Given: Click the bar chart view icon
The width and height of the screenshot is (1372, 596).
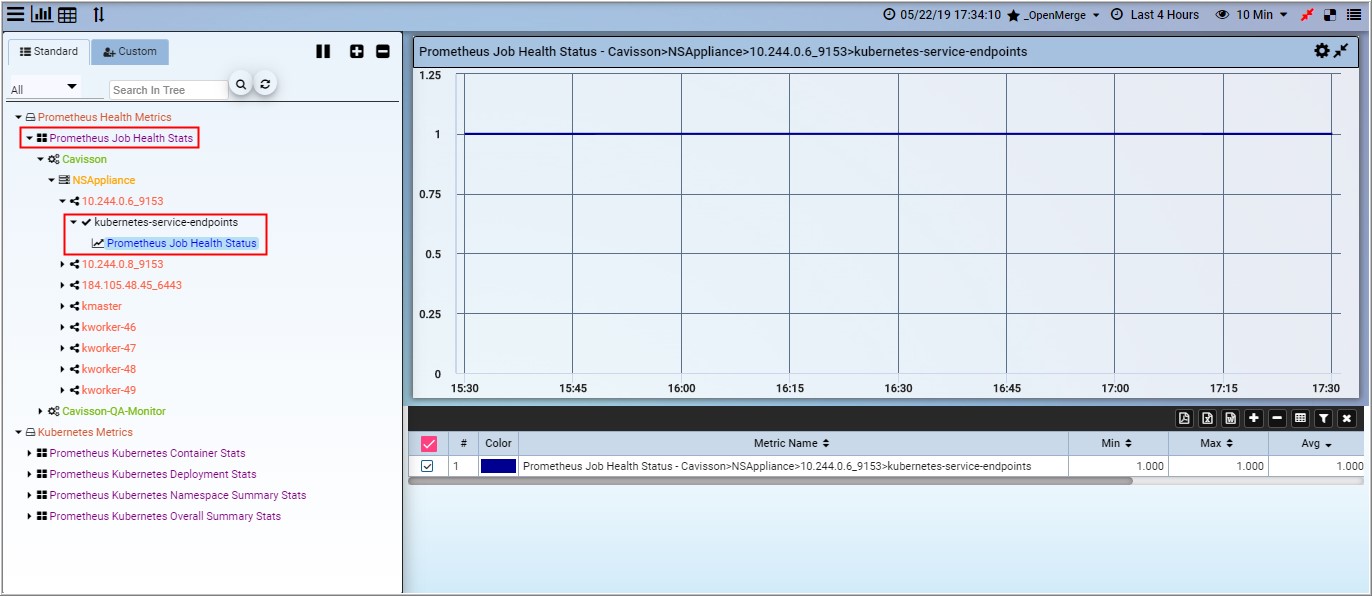Looking at the screenshot, I should [42, 15].
